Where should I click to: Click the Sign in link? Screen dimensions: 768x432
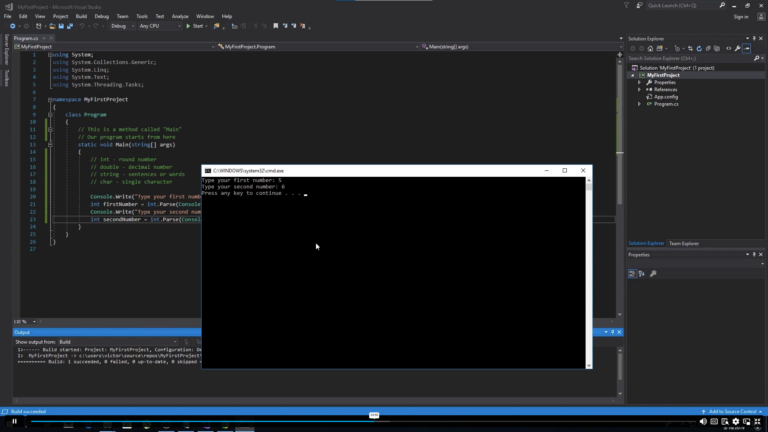[741, 16]
